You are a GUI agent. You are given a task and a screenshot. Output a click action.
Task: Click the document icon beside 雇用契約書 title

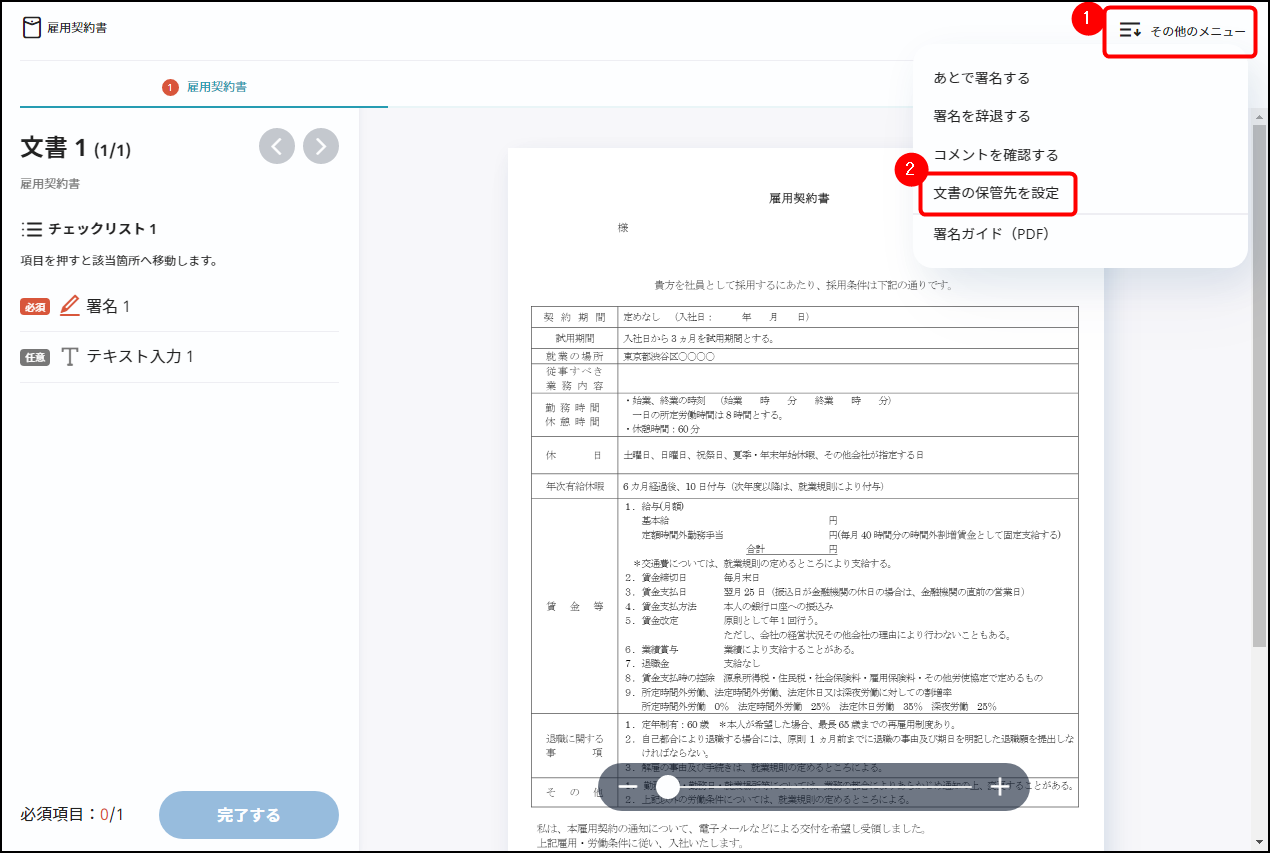pyautogui.click(x=32, y=27)
